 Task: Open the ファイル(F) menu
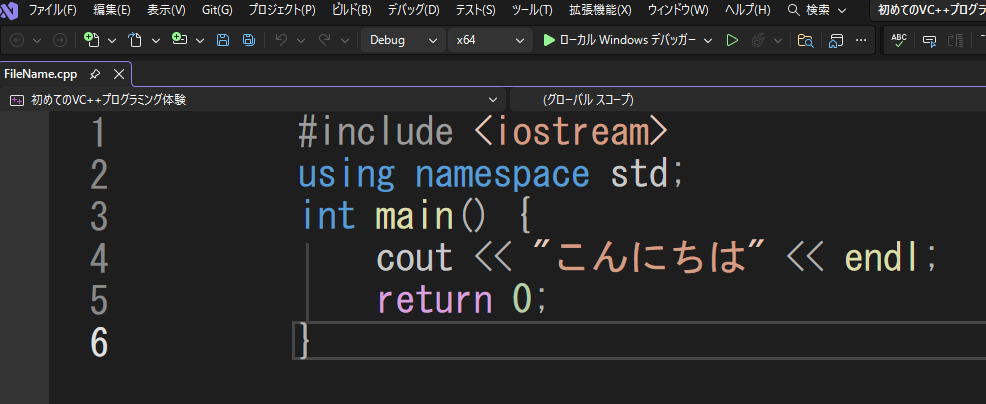pos(52,10)
